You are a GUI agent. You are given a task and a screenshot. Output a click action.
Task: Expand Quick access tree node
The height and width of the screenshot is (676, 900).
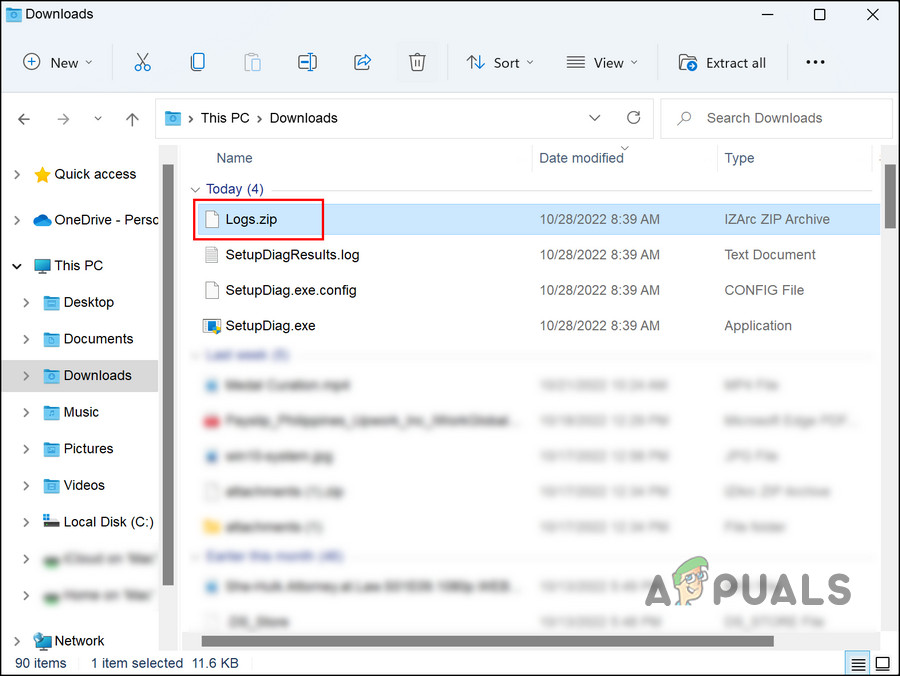pyautogui.click(x=17, y=174)
